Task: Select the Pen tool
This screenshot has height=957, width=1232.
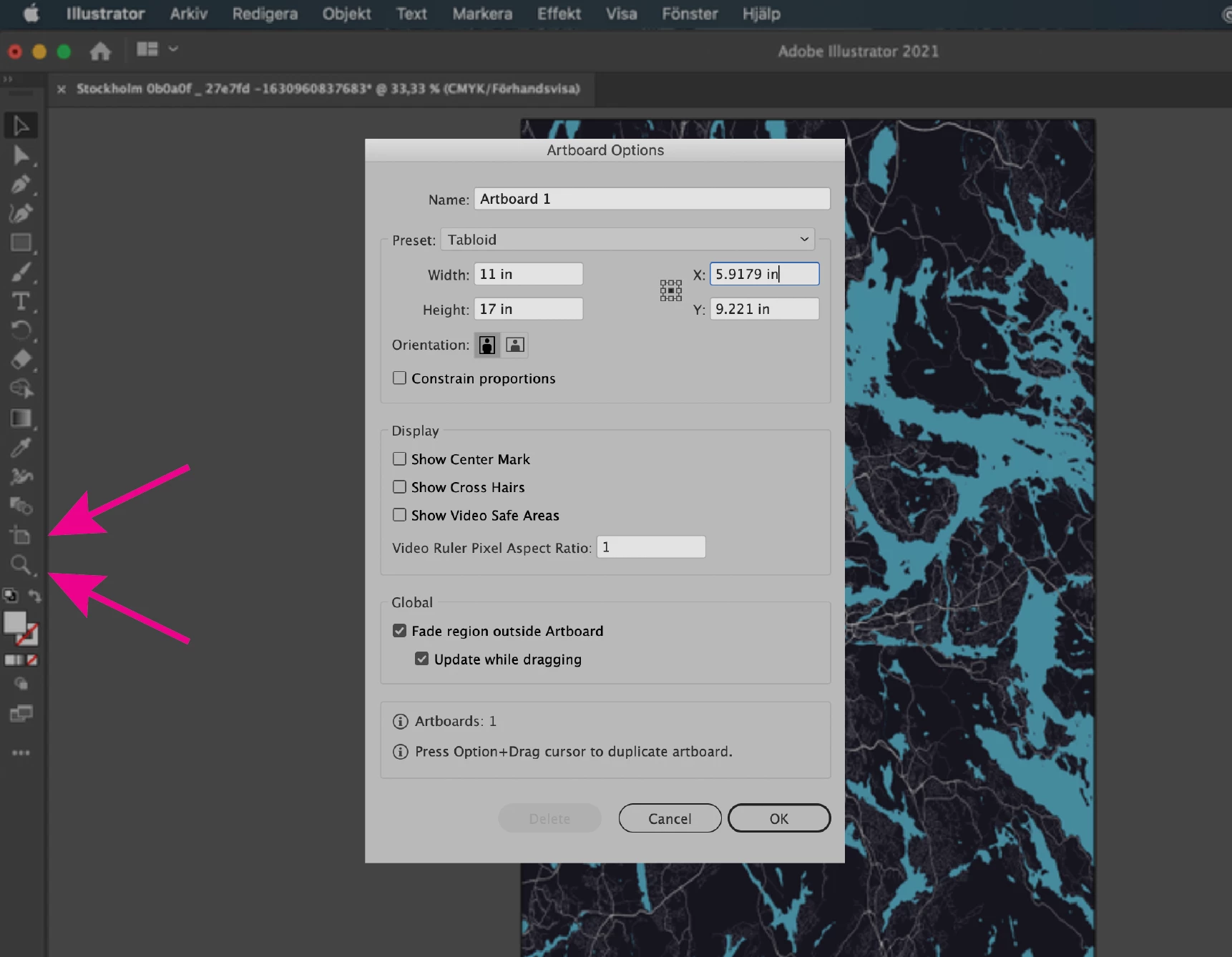Action: [x=21, y=185]
